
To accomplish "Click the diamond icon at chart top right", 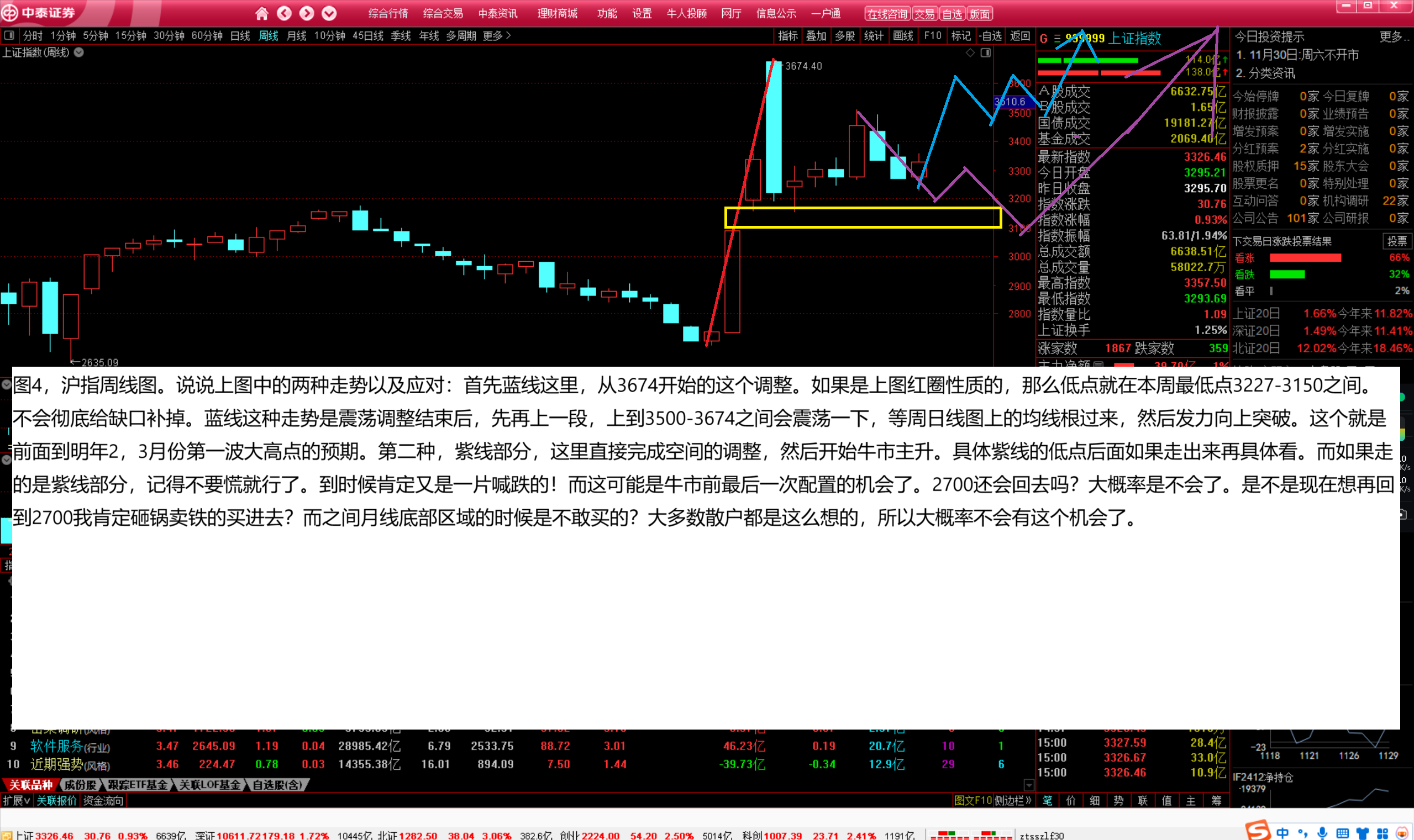I will tap(970, 52).
